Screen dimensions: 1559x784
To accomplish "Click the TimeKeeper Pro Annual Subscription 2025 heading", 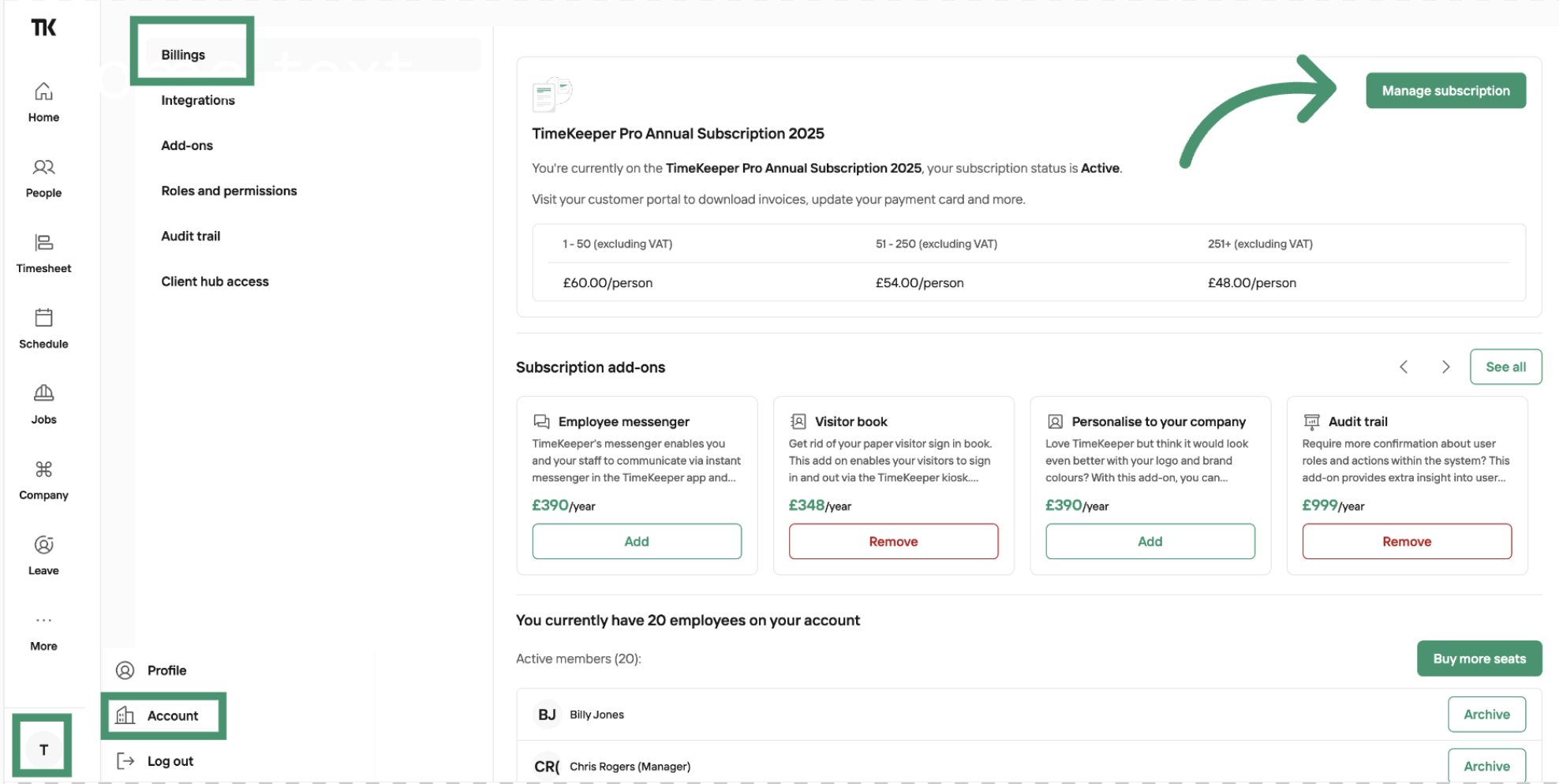I will pos(678,133).
